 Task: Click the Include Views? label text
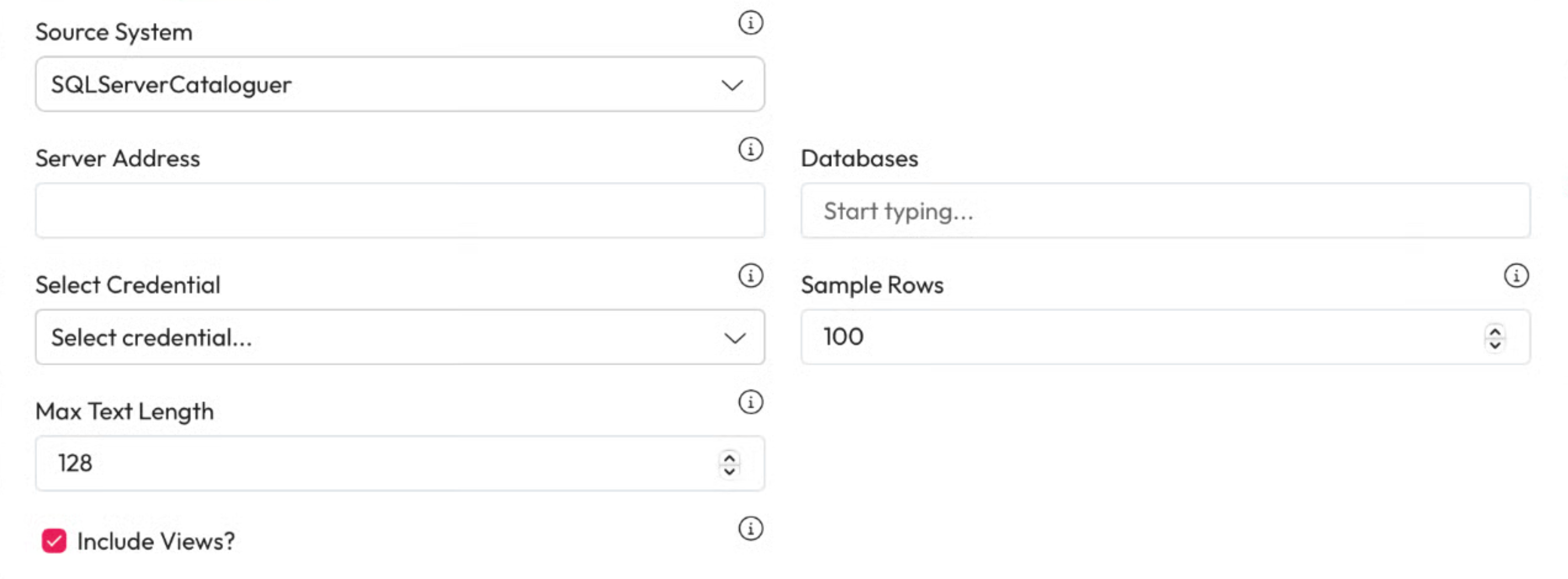156,541
